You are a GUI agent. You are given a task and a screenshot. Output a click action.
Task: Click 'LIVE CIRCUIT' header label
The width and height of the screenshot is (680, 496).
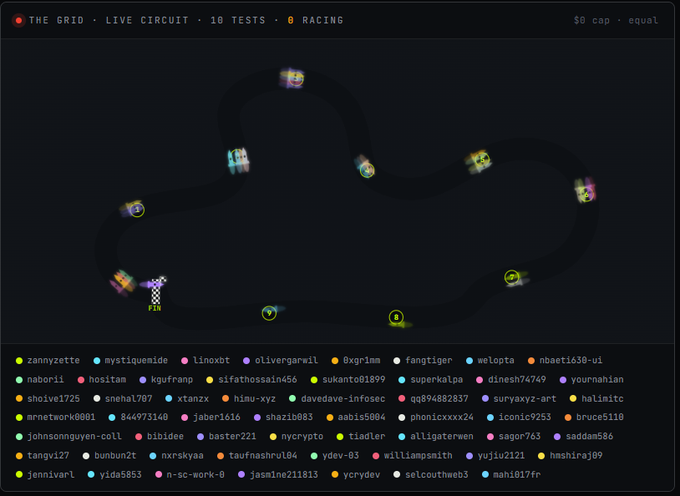[147, 20]
